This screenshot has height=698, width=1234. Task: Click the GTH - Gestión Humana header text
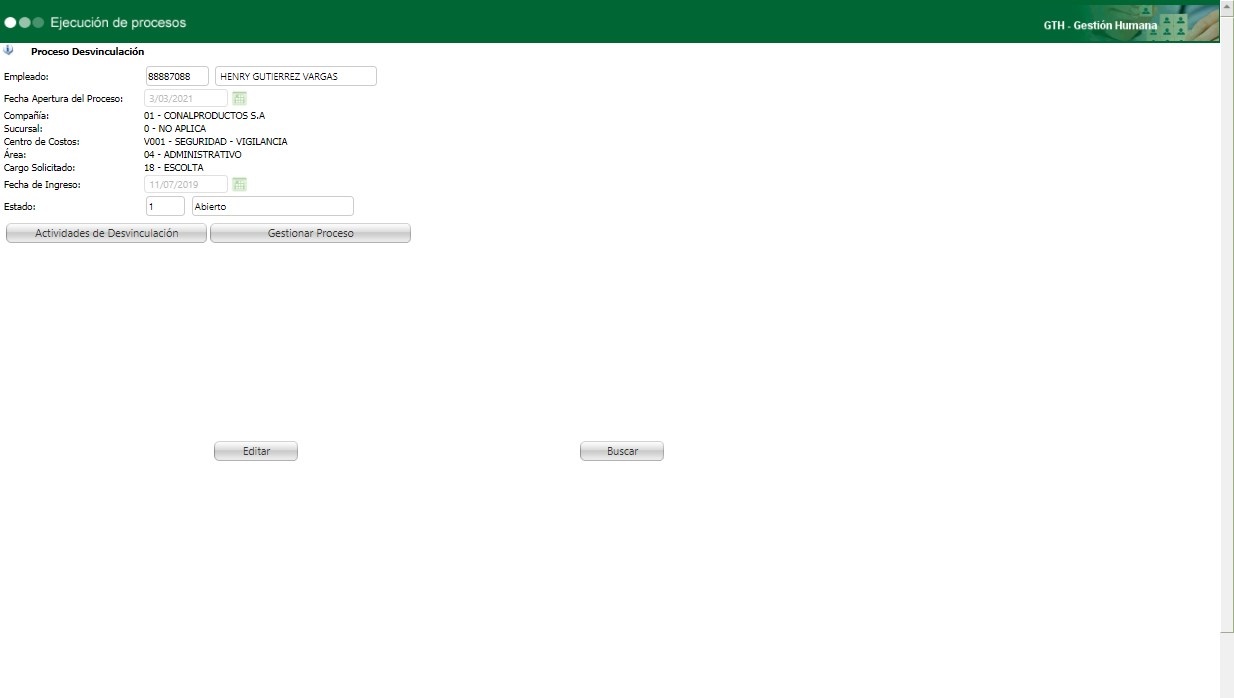pyautogui.click(x=1100, y=25)
